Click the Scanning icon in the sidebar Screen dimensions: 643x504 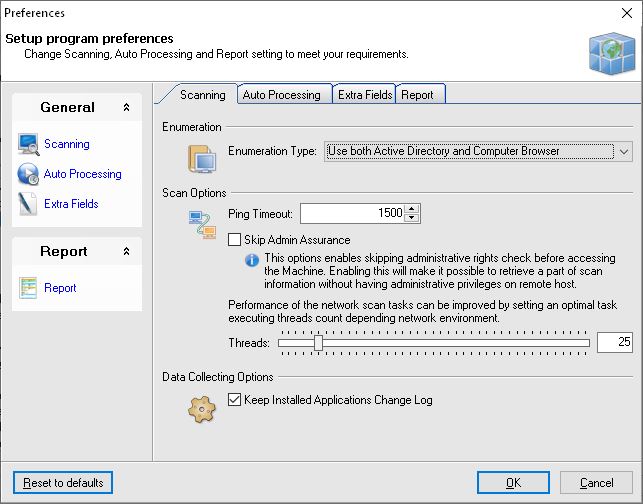[28, 144]
